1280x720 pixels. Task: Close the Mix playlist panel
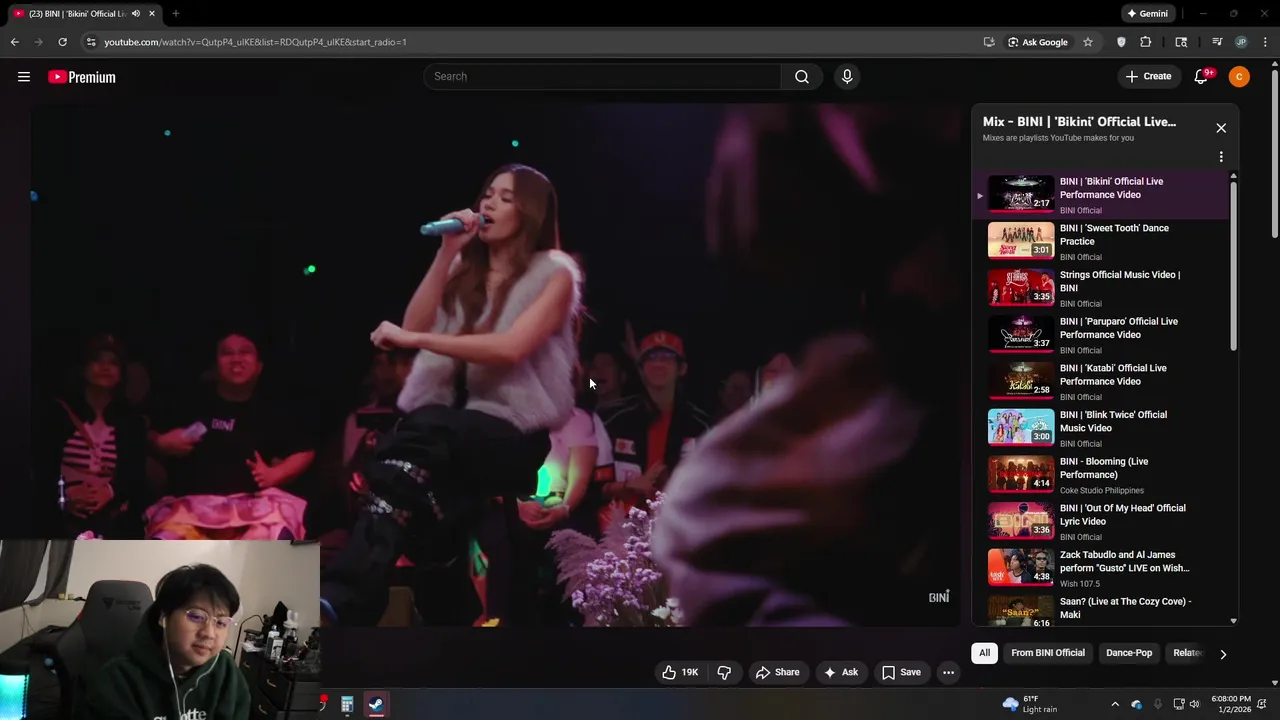(1221, 128)
